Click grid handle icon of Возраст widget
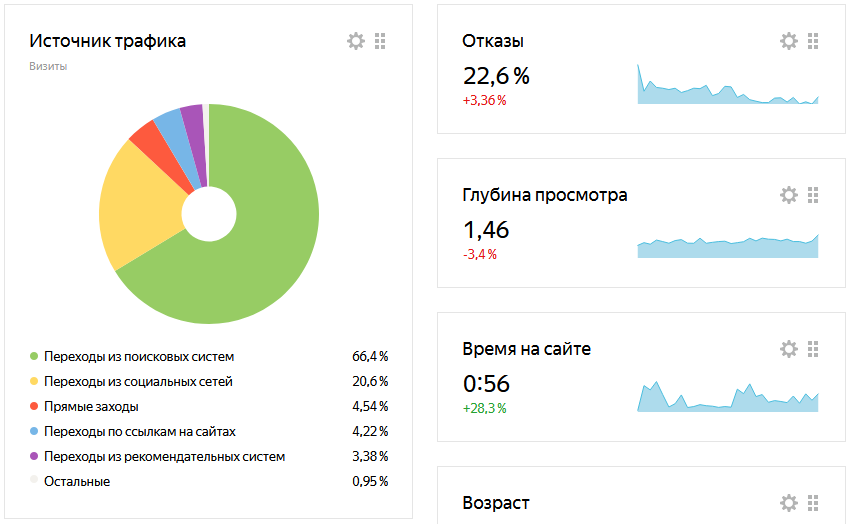The image size is (851, 524). click(812, 503)
